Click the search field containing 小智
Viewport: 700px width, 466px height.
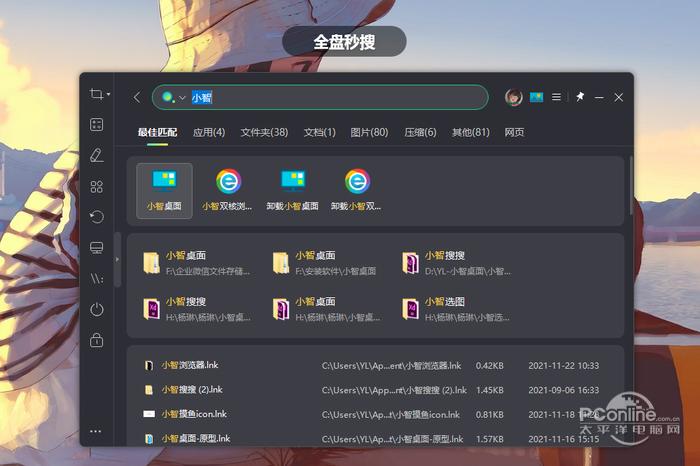coord(320,97)
